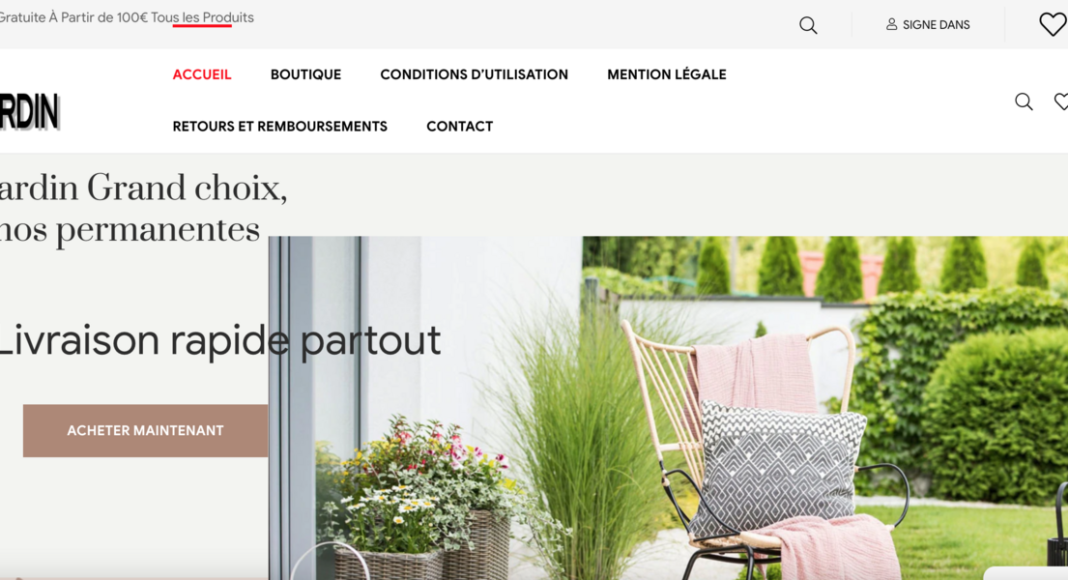Screen dimensions: 1068x580
Task: Click the SIGNE DANS sign-in text
Action: click(936, 25)
